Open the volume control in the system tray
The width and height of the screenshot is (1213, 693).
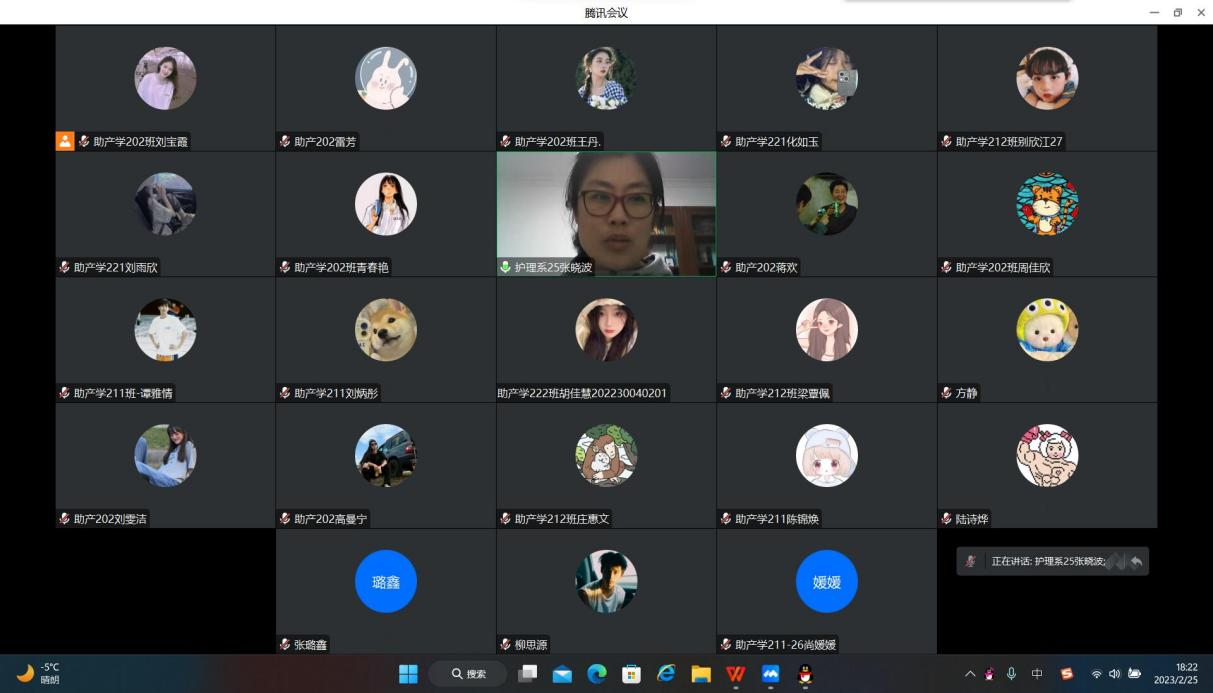(1114, 674)
